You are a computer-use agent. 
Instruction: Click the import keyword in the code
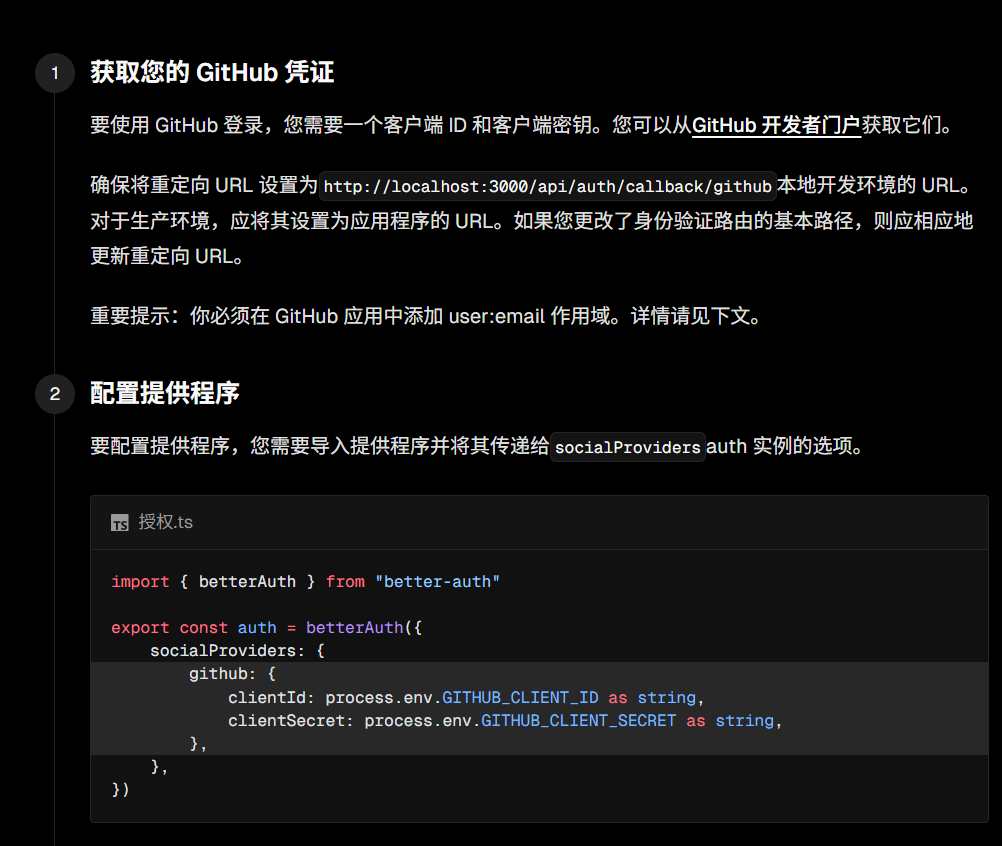140,581
